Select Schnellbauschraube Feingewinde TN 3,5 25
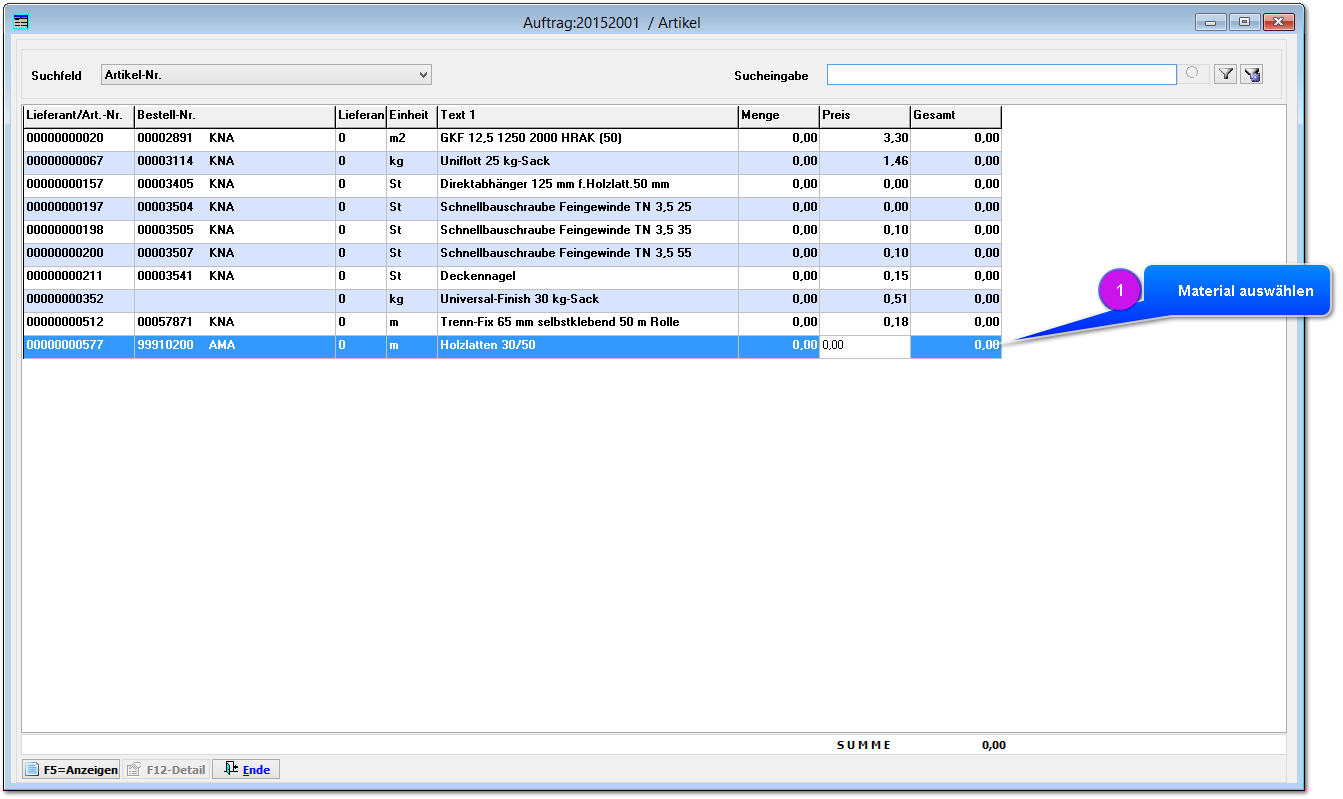This screenshot has height=799, width=1343. pyautogui.click(x=512, y=207)
